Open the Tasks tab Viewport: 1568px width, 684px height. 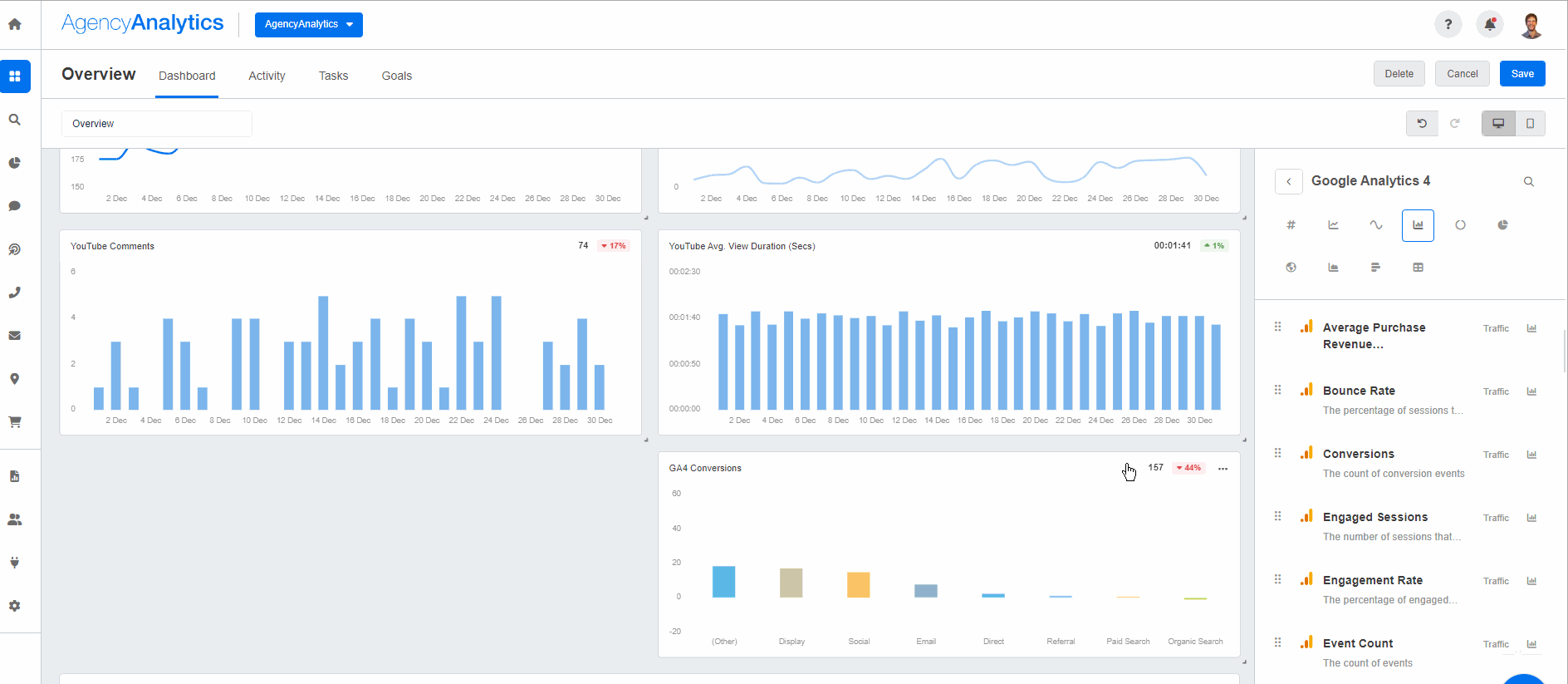[333, 76]
